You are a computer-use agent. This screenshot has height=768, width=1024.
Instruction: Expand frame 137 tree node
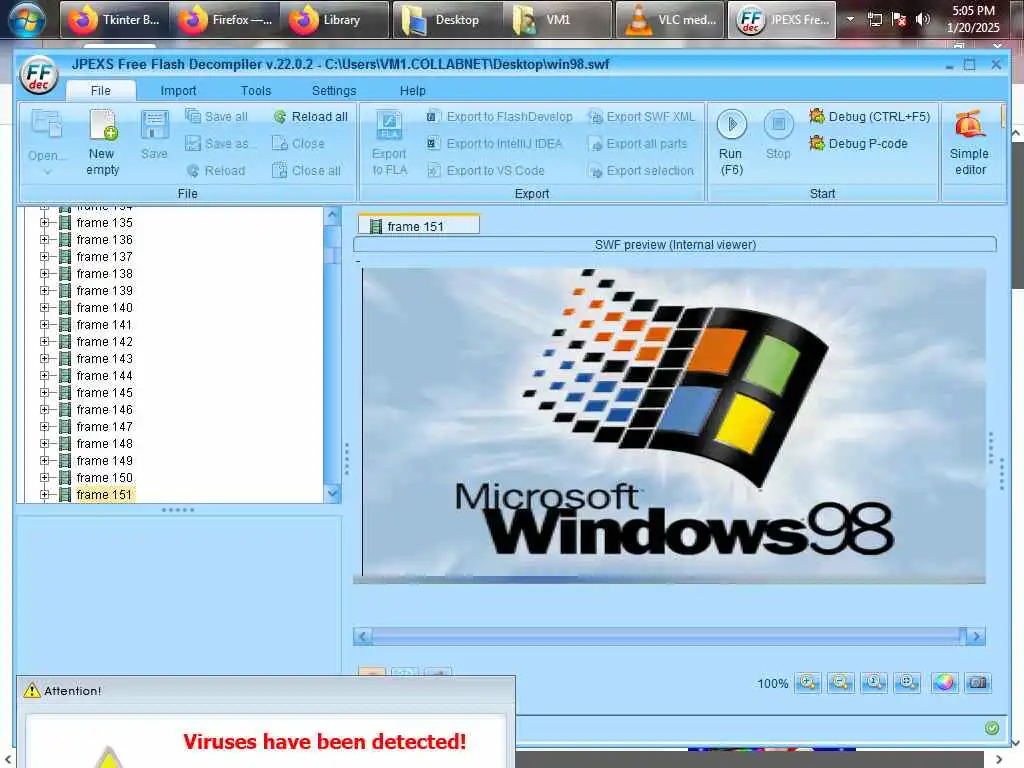point(44,257)
